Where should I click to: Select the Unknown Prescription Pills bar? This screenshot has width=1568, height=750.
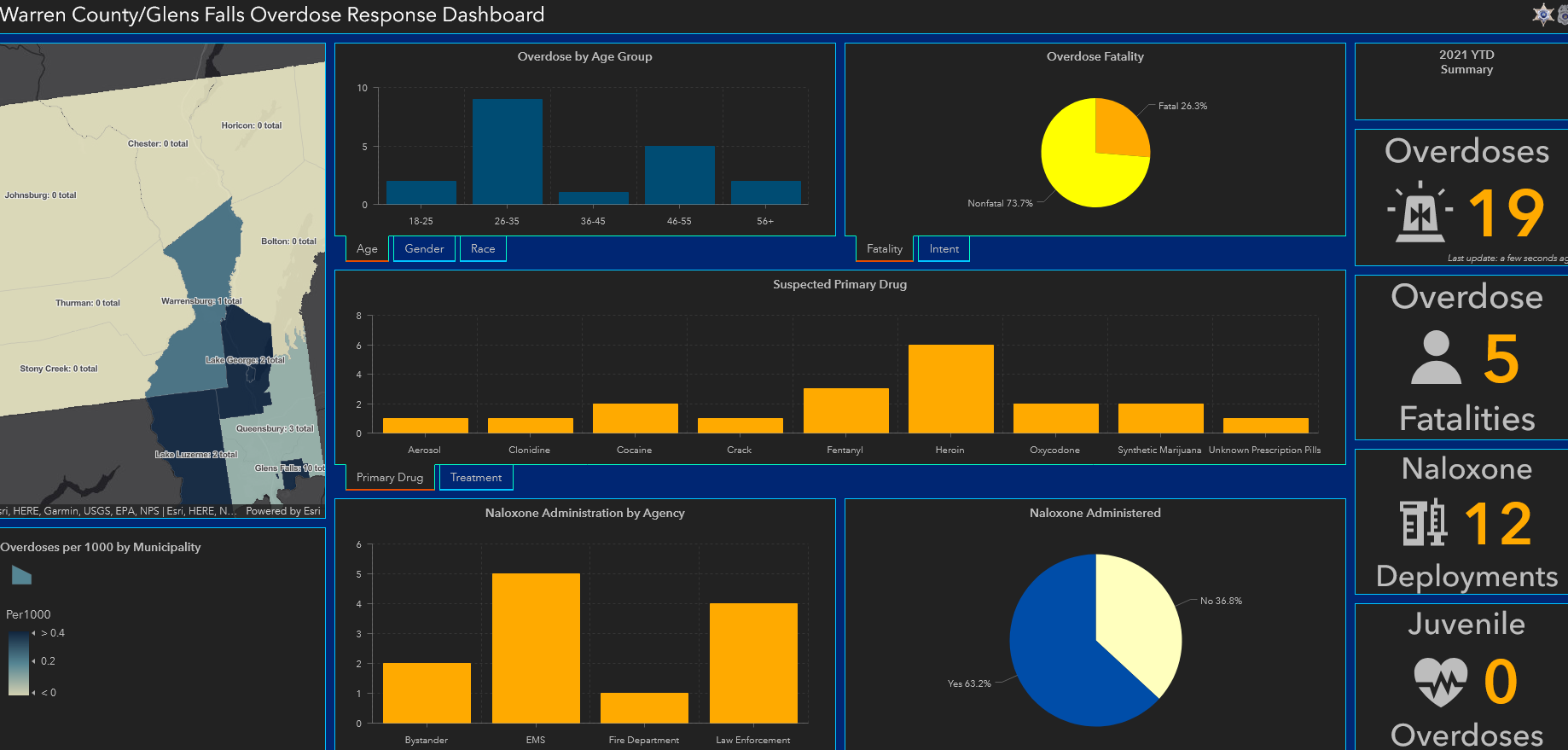pos(1266,426)
